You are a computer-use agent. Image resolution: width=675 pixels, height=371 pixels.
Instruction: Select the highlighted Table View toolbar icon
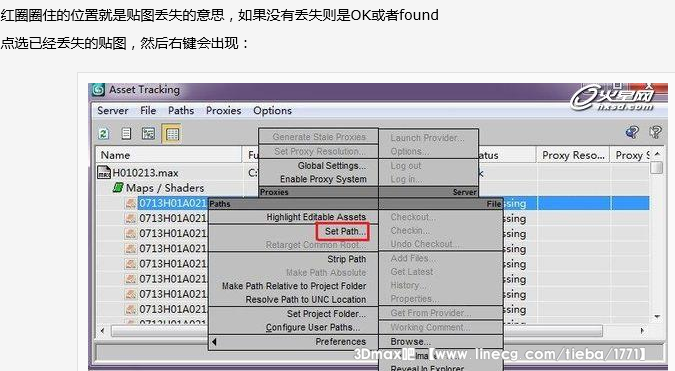tap(172, 134)
